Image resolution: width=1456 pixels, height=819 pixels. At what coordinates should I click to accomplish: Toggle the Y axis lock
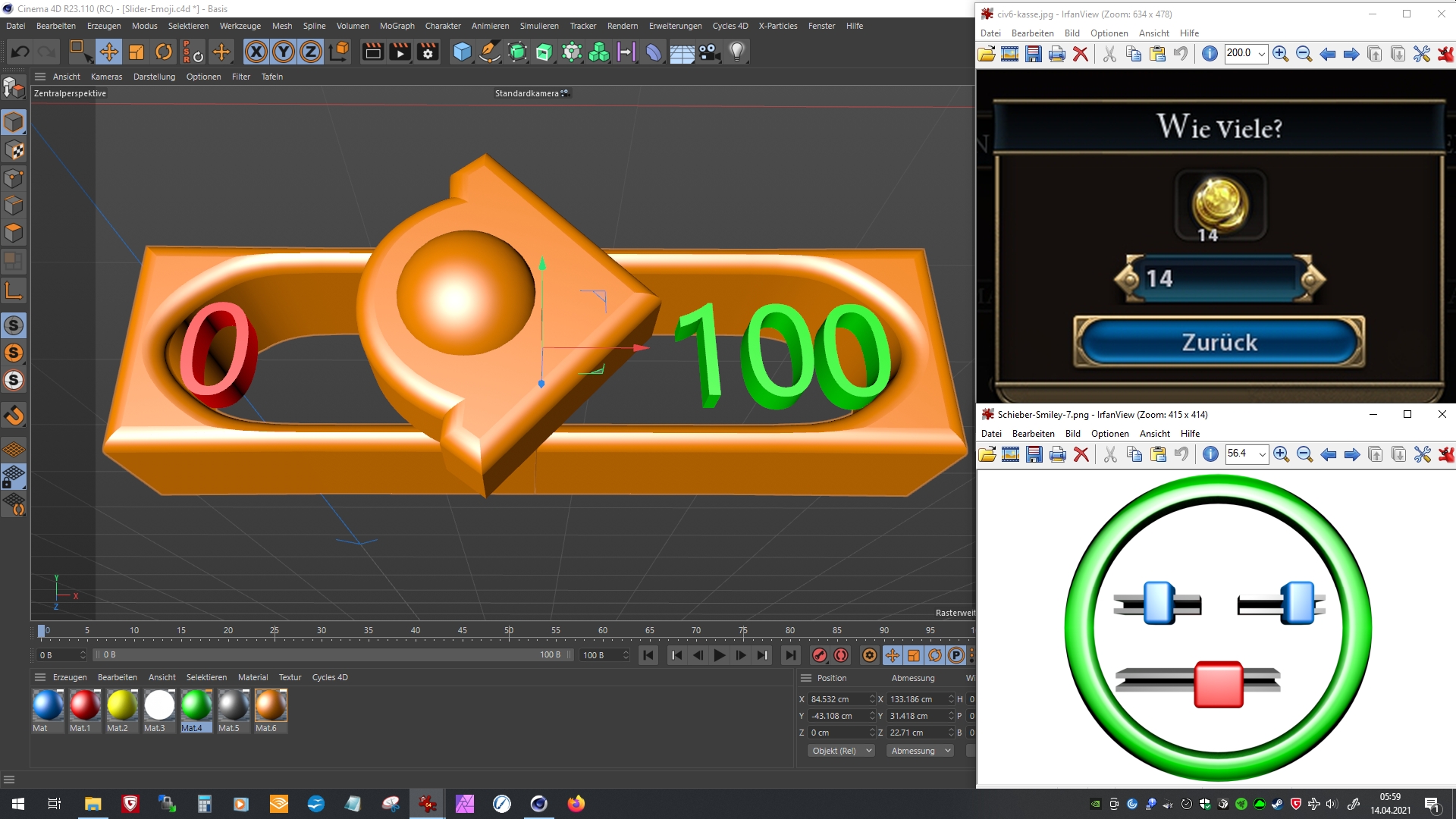point(284,52)
